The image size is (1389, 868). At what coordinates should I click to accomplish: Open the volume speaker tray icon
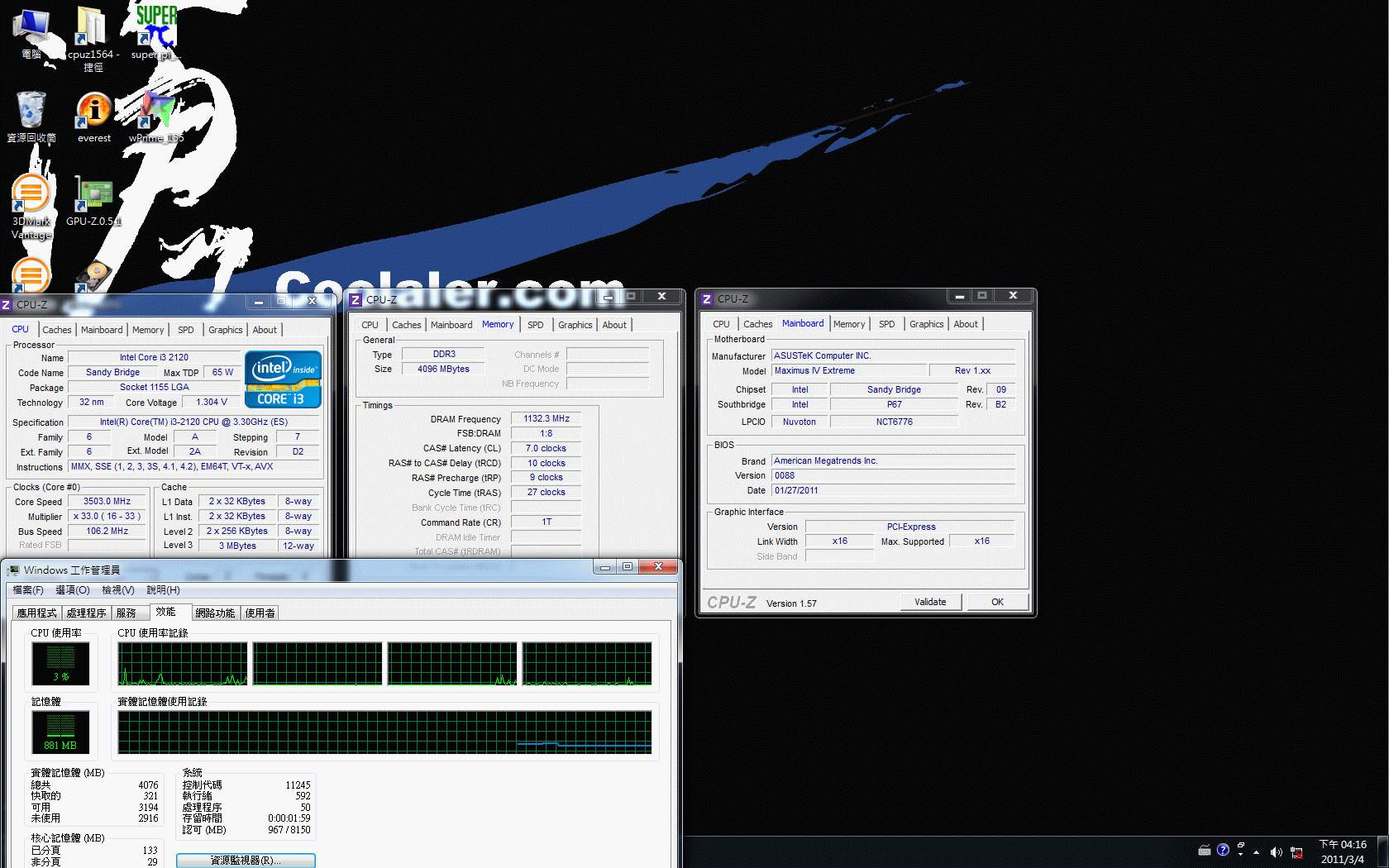point(1276,852)
